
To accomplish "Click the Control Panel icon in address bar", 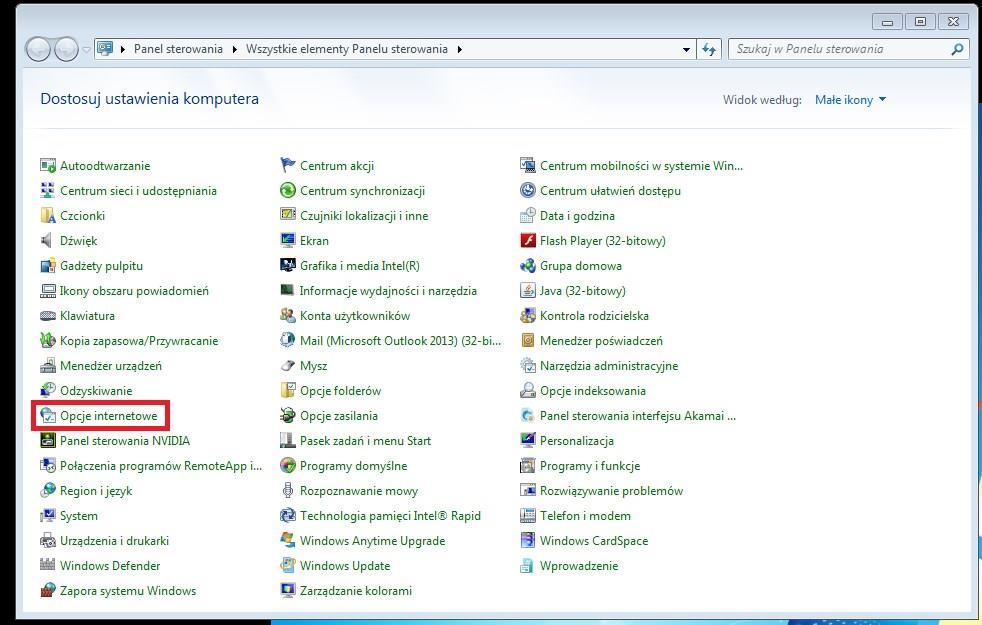I will [x=105, y=49].
